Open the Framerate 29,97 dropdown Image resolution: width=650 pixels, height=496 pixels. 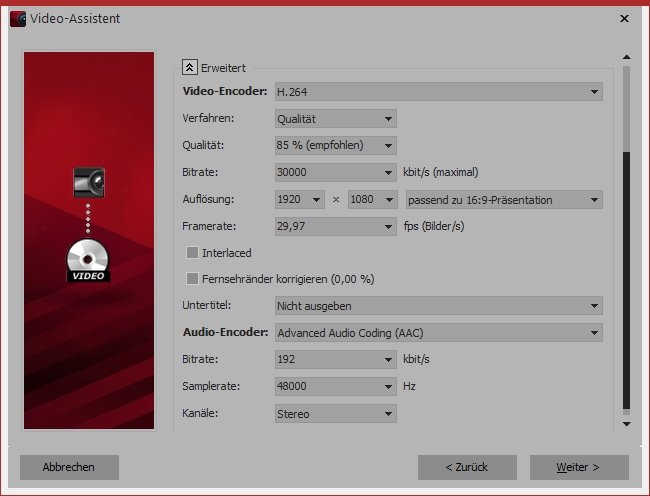pyautogui.click(x=335, y=226)
